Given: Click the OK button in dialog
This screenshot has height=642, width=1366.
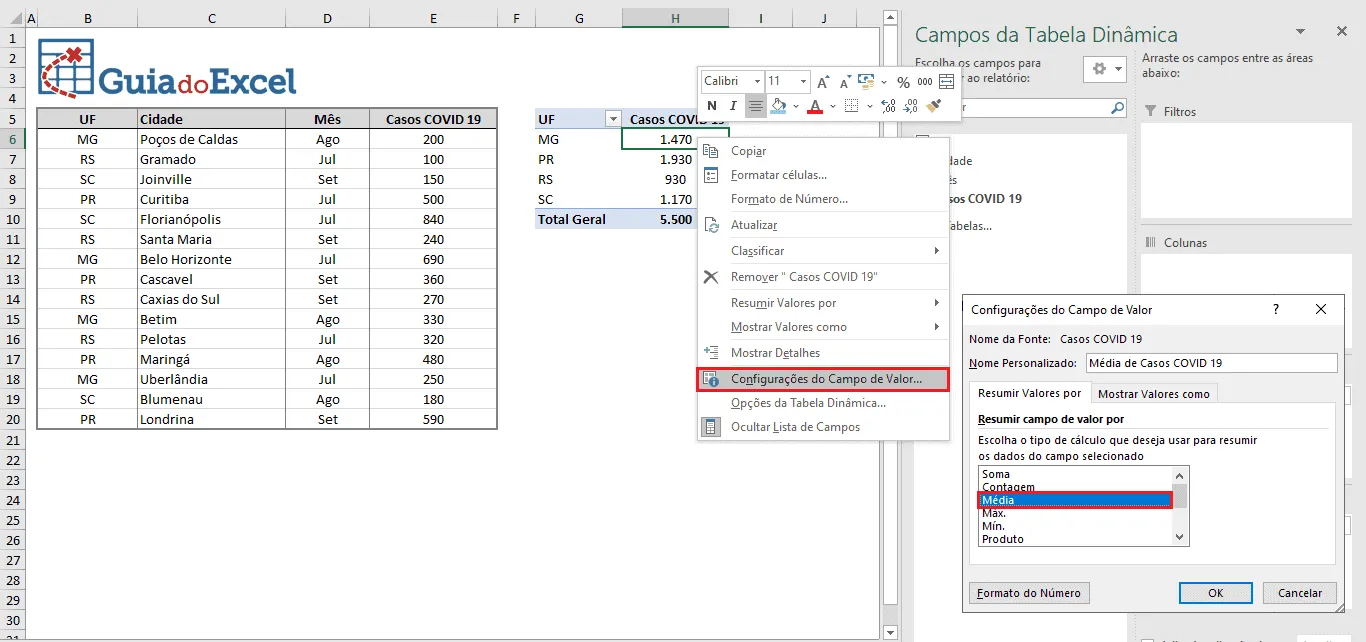Looking at the screenshot, I should point(1215,593).
